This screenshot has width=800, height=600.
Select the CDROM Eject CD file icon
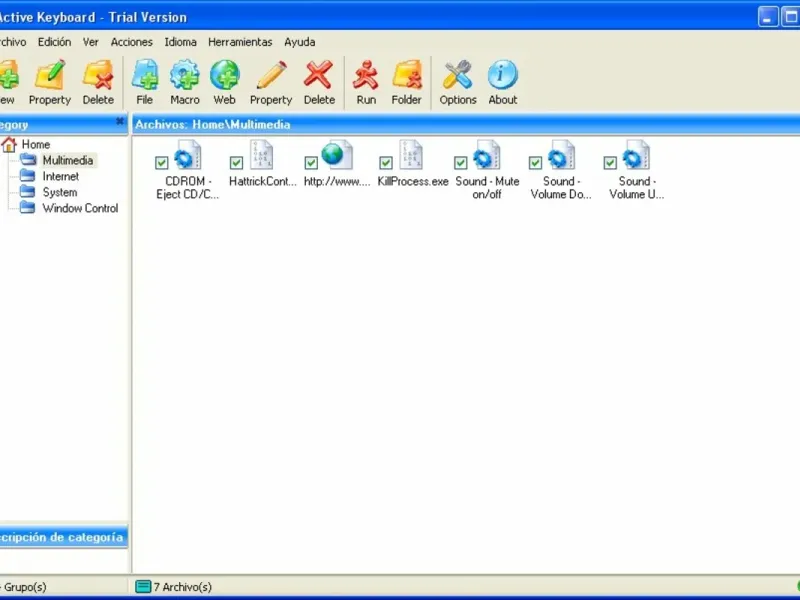tap(188, 155)
